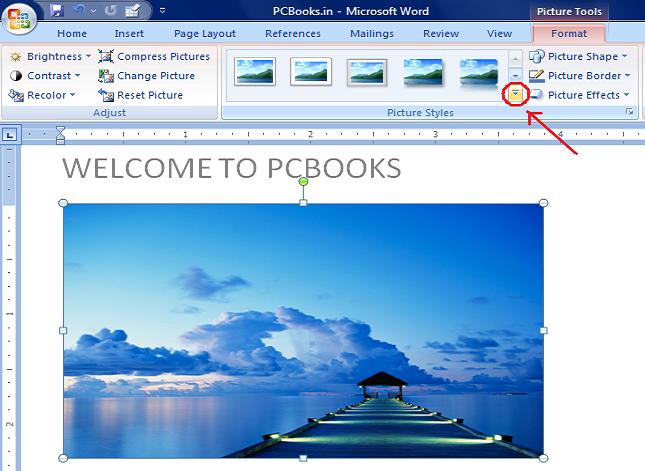The image size is (645, 471).
Task: Switch to the Page Layout tab
Action: coord(205,33)
